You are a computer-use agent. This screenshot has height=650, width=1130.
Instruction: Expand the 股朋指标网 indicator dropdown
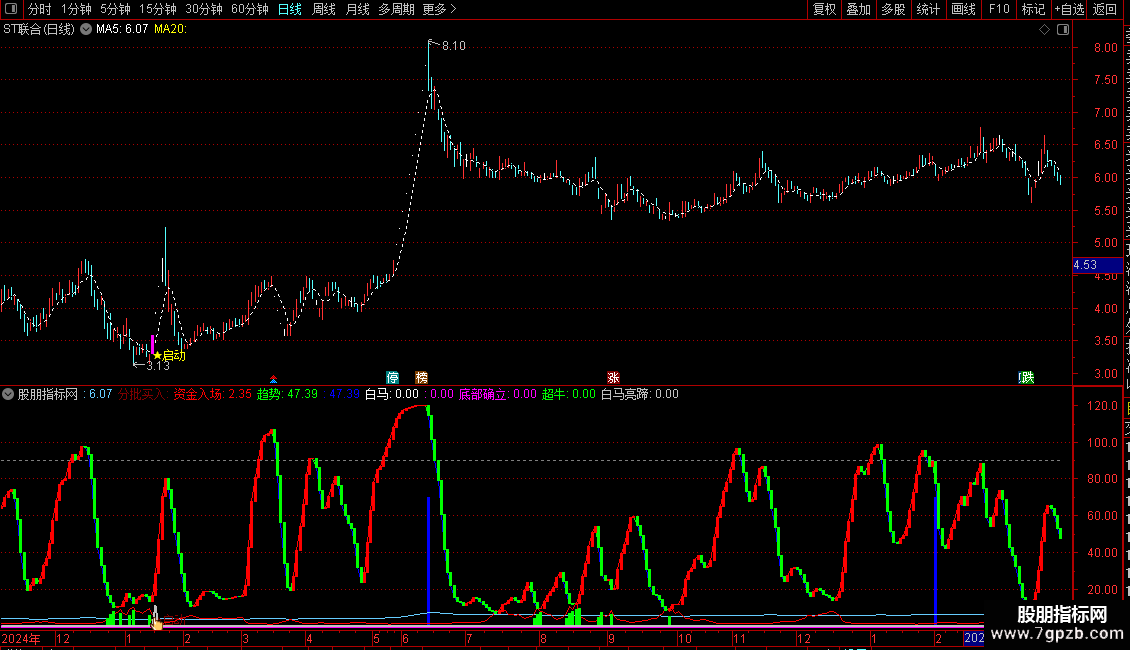point(8,394)
